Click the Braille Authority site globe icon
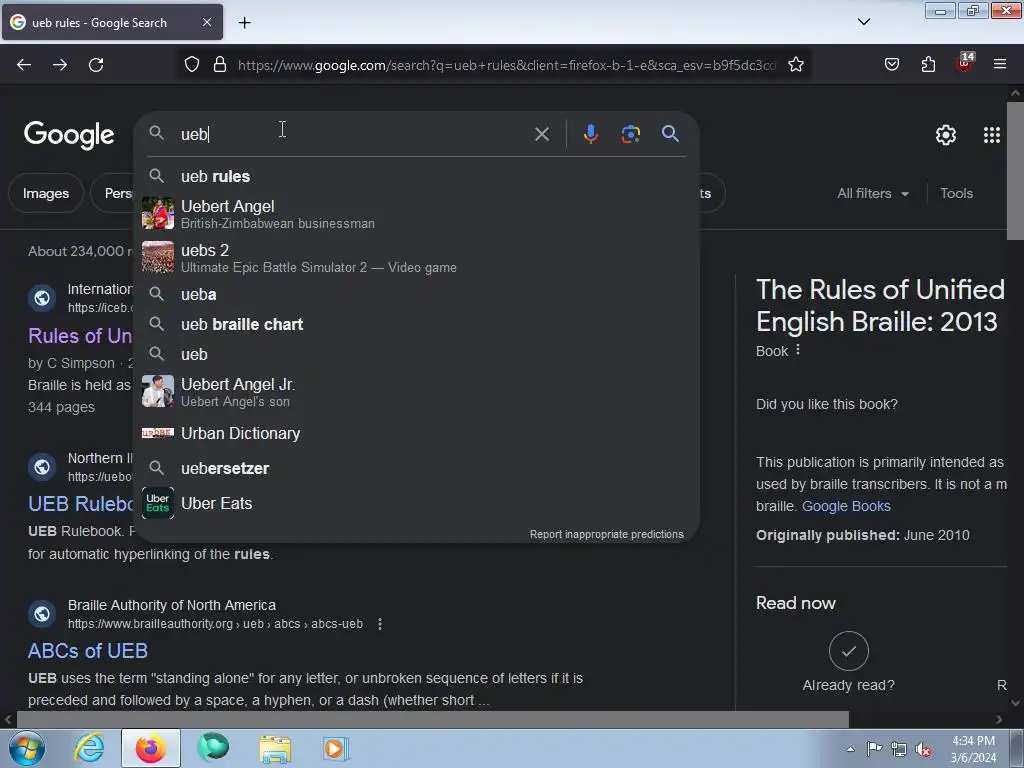 click(42, 614)
